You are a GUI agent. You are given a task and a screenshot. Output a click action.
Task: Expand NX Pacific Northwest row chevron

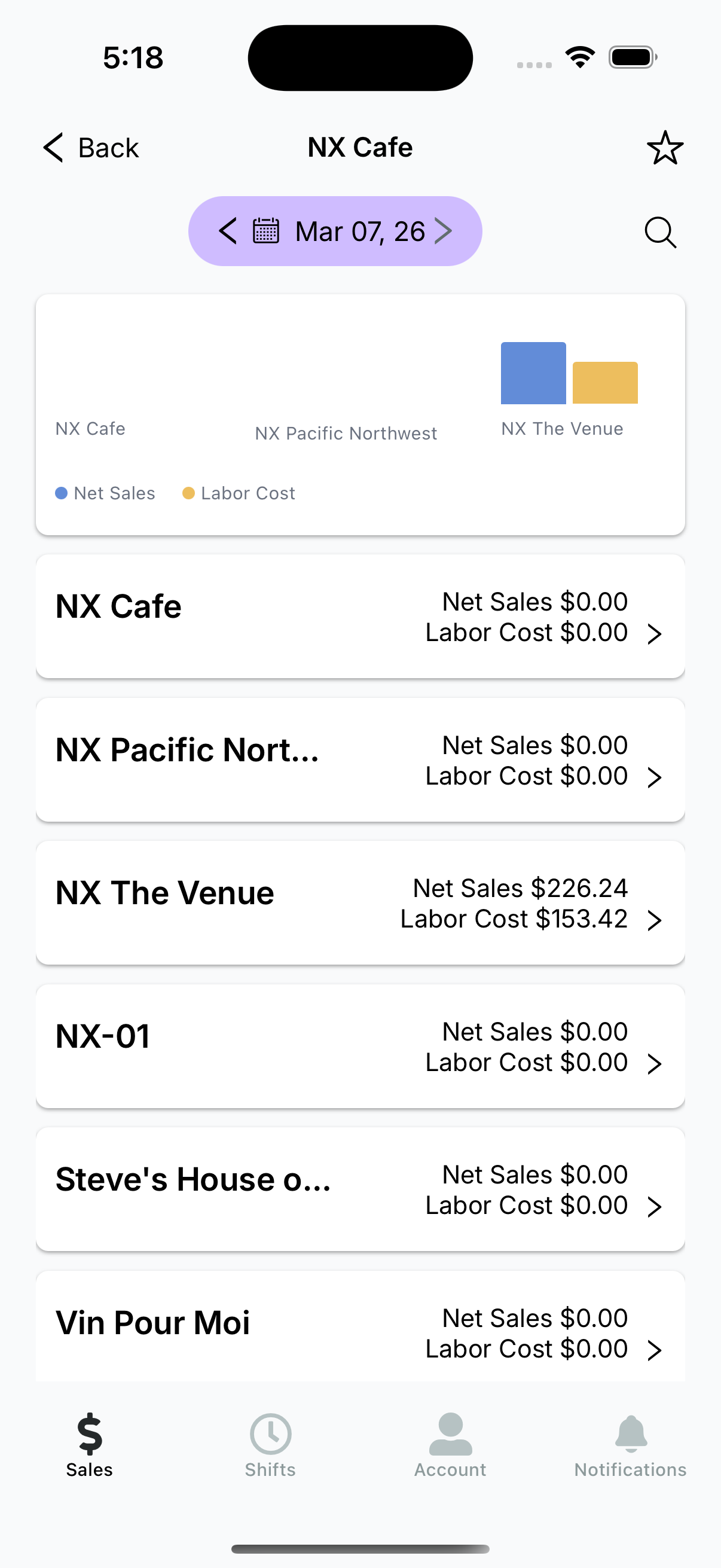click(654, 777)
